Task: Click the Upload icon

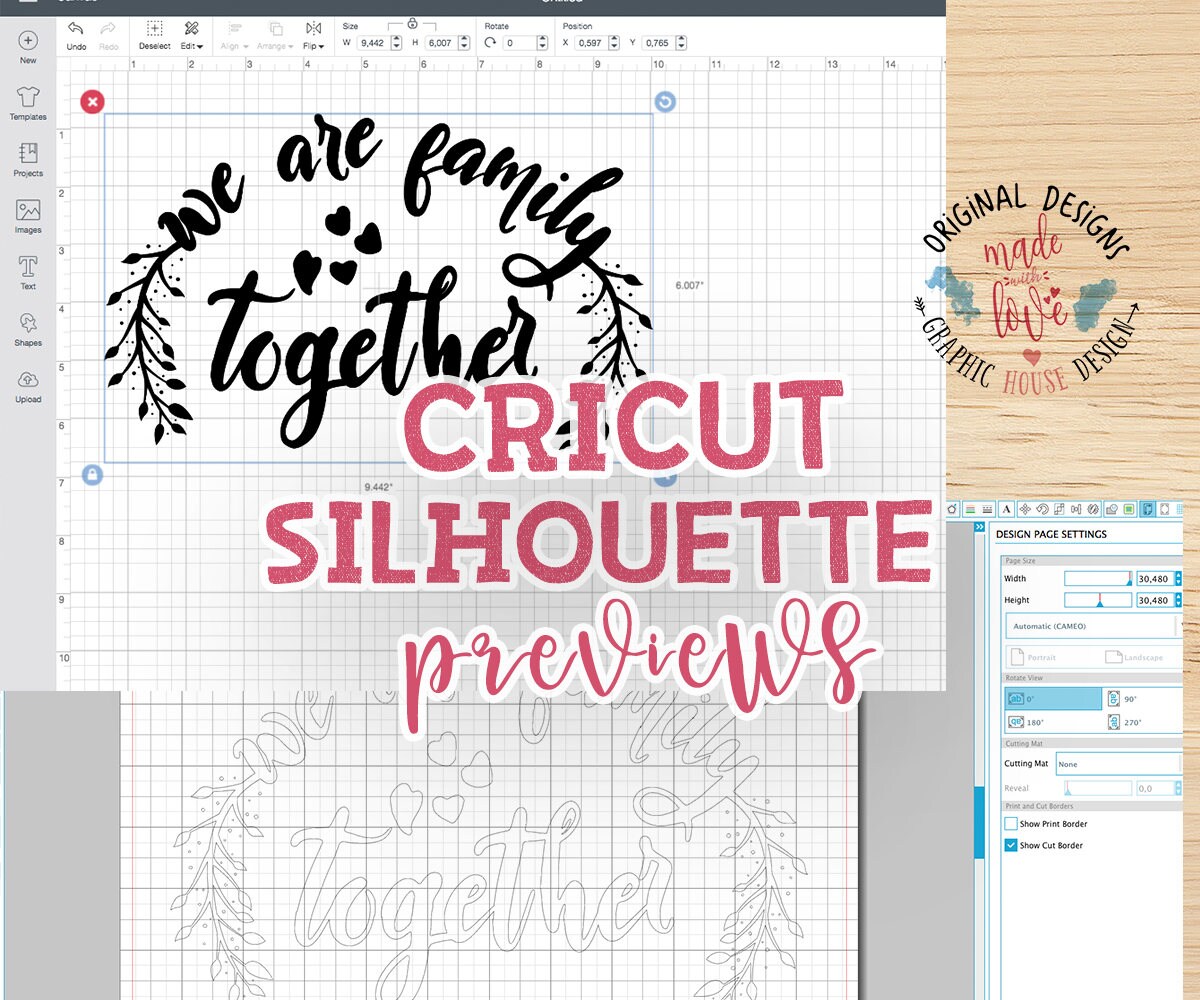Action: [27, 385]
